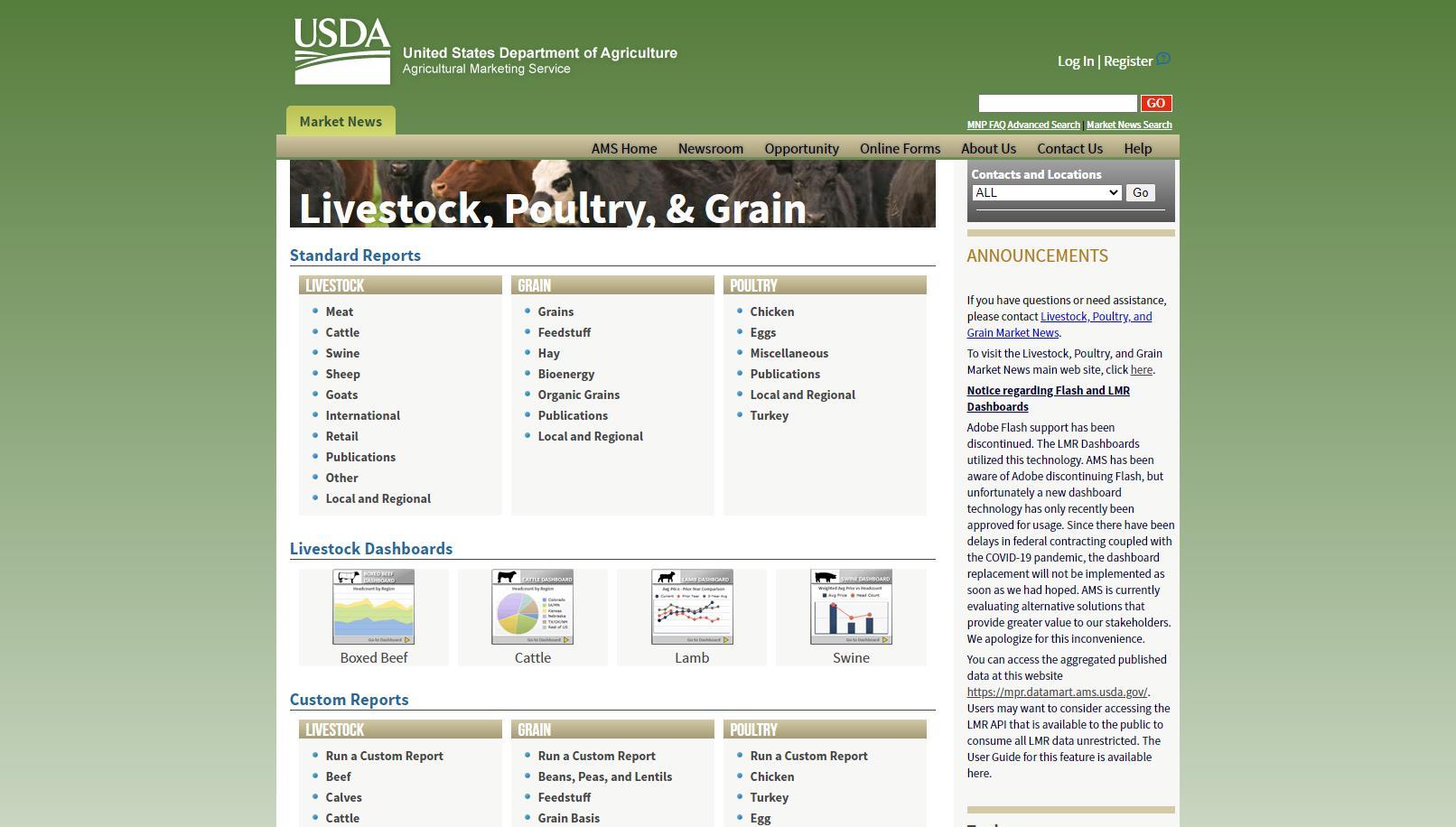This screenshot has height=827, width=1456.
Task: Open Local and Regional under Poultry
Action: 803,395
